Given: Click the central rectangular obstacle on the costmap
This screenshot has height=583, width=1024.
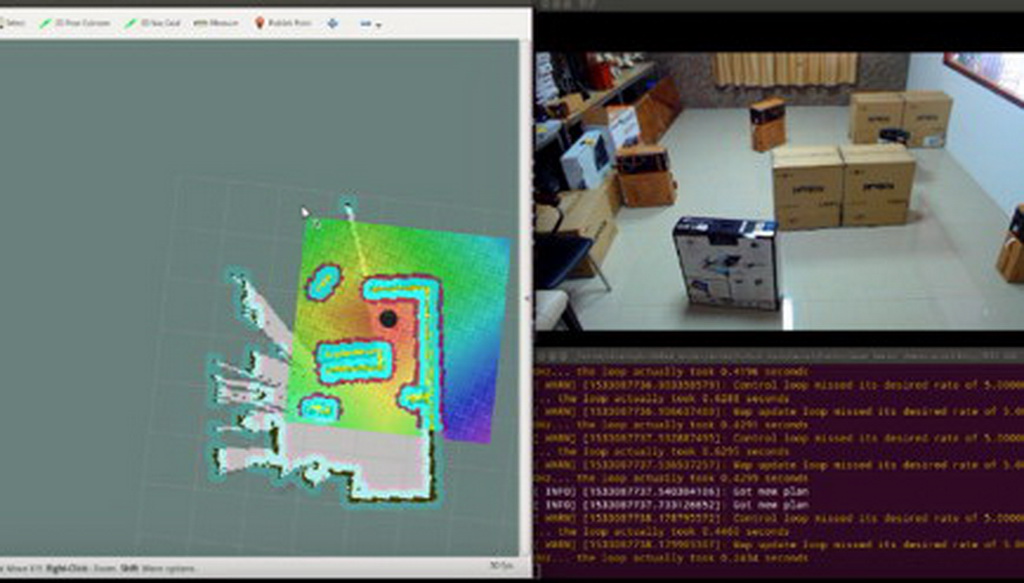Looking at the screenshot, I should [x=353, y=361].
